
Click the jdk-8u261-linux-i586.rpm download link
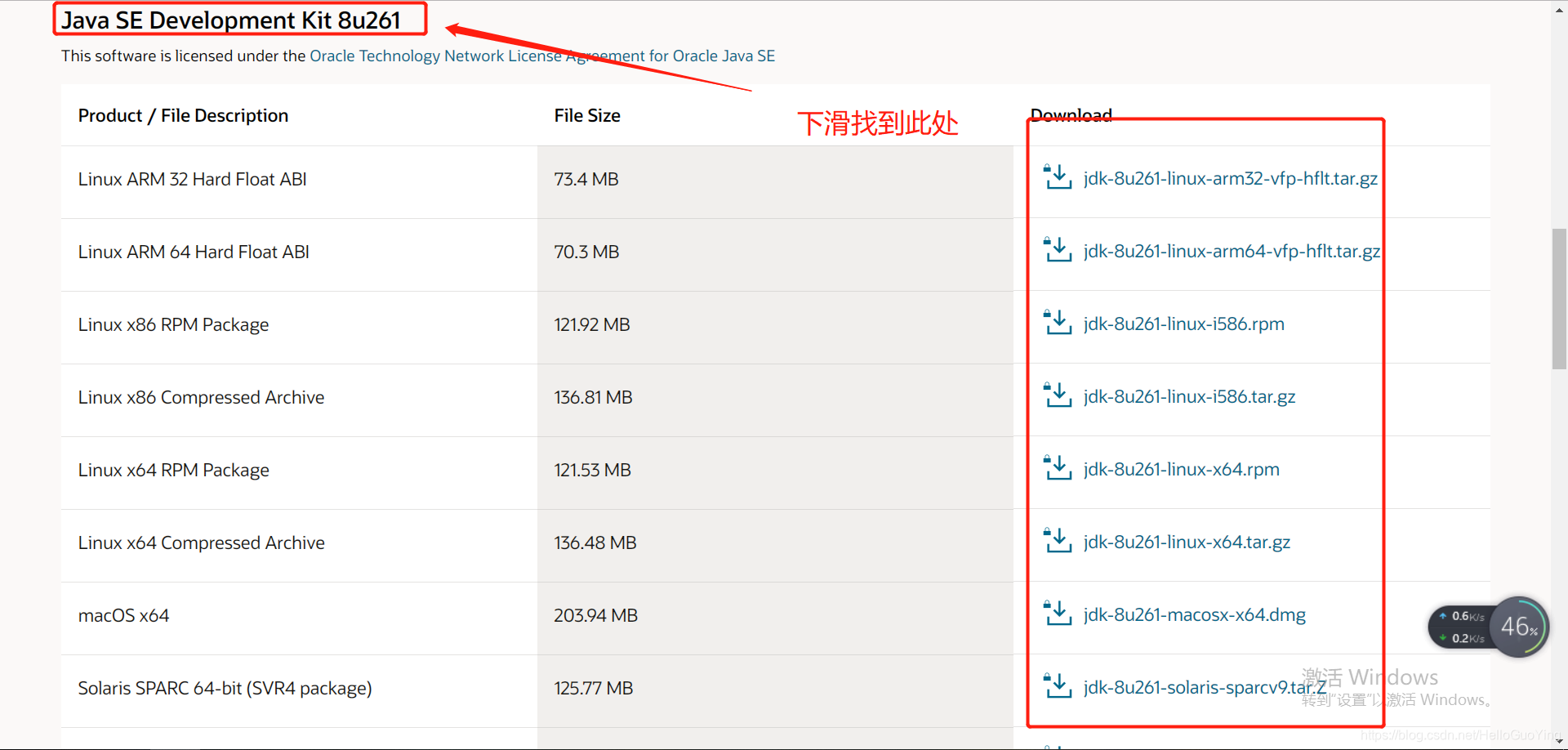pos(1183,324)
